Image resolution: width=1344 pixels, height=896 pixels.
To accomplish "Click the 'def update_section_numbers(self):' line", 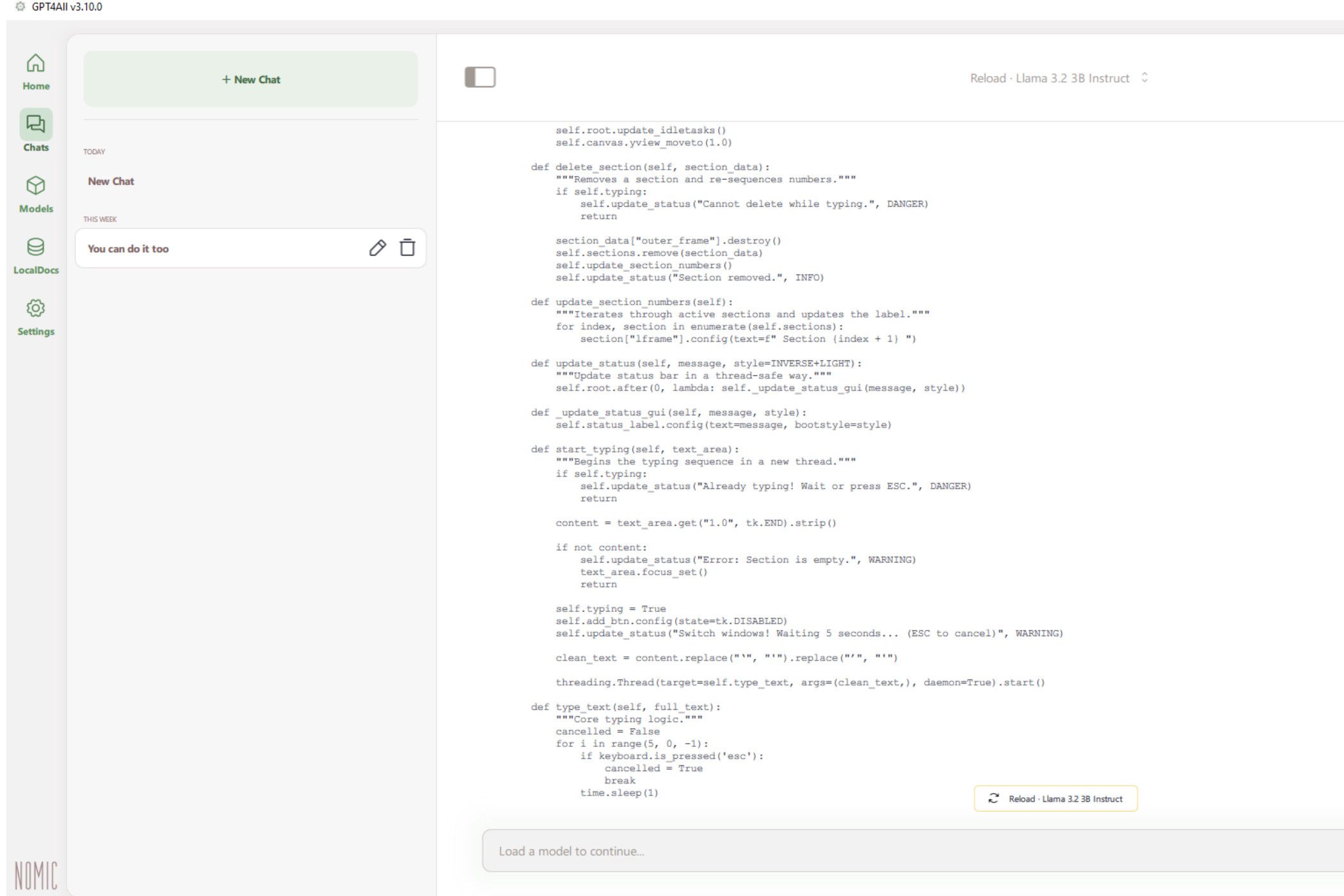I will (632, 302).
